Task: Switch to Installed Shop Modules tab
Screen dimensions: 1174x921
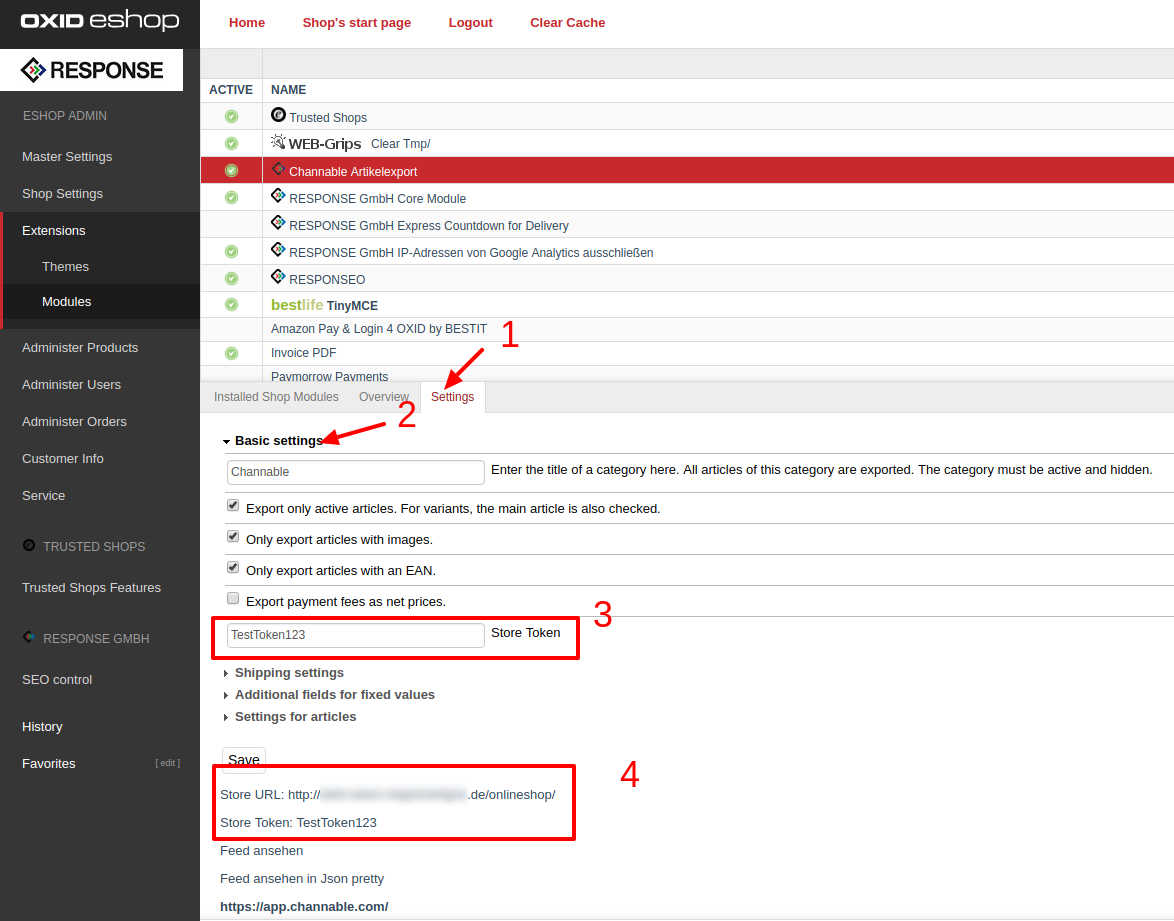Action: [x=276, y=397]
